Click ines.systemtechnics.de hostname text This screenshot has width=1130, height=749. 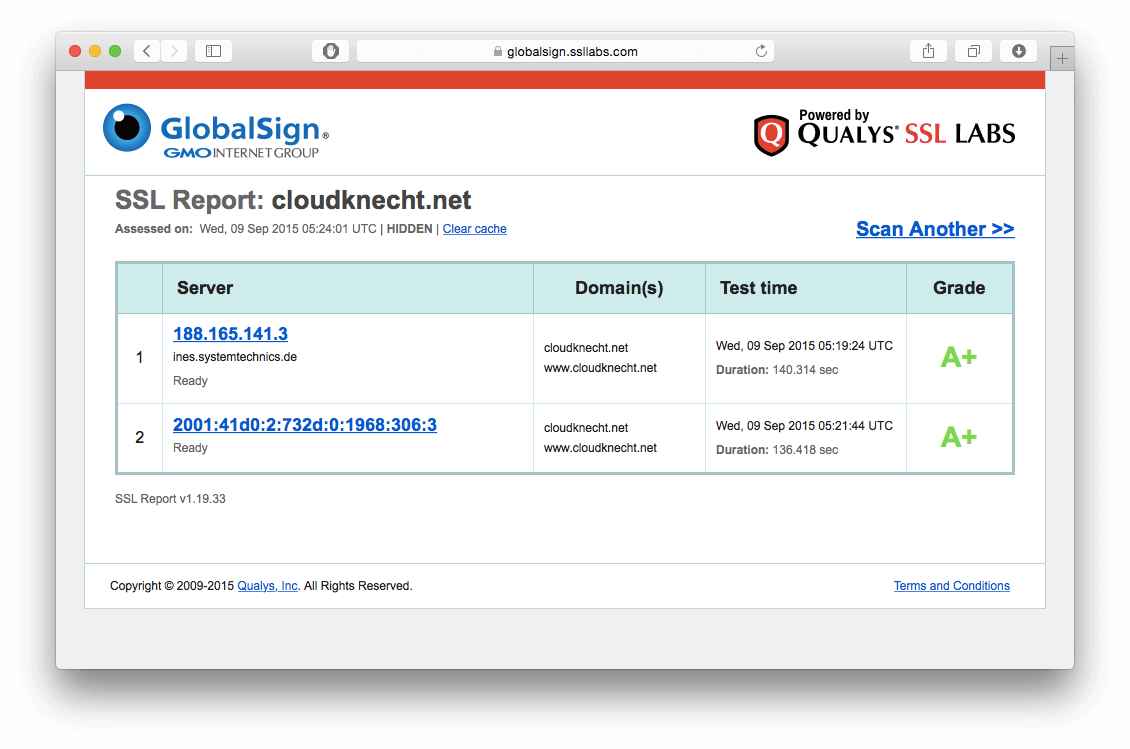click(235, 357)
